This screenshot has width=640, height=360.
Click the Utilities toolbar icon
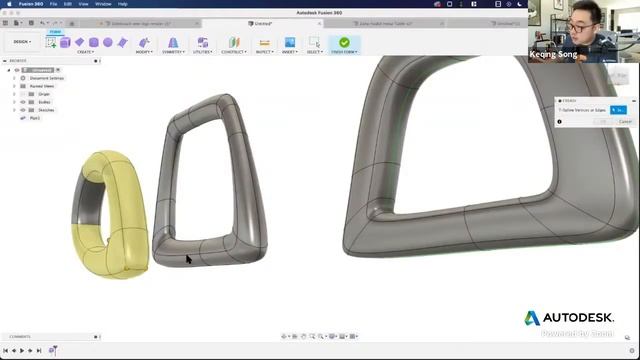pyautogui.click(x=202, y=42)
